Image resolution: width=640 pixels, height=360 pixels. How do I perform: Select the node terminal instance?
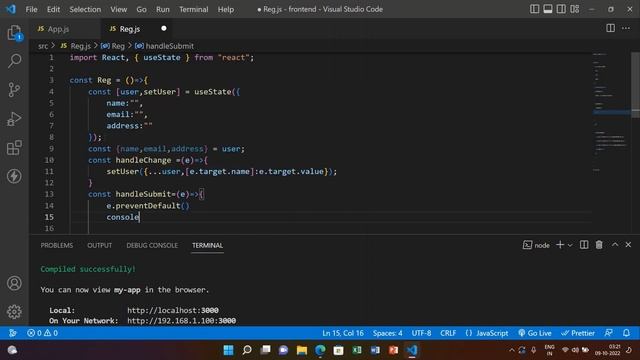click(536, 245)
